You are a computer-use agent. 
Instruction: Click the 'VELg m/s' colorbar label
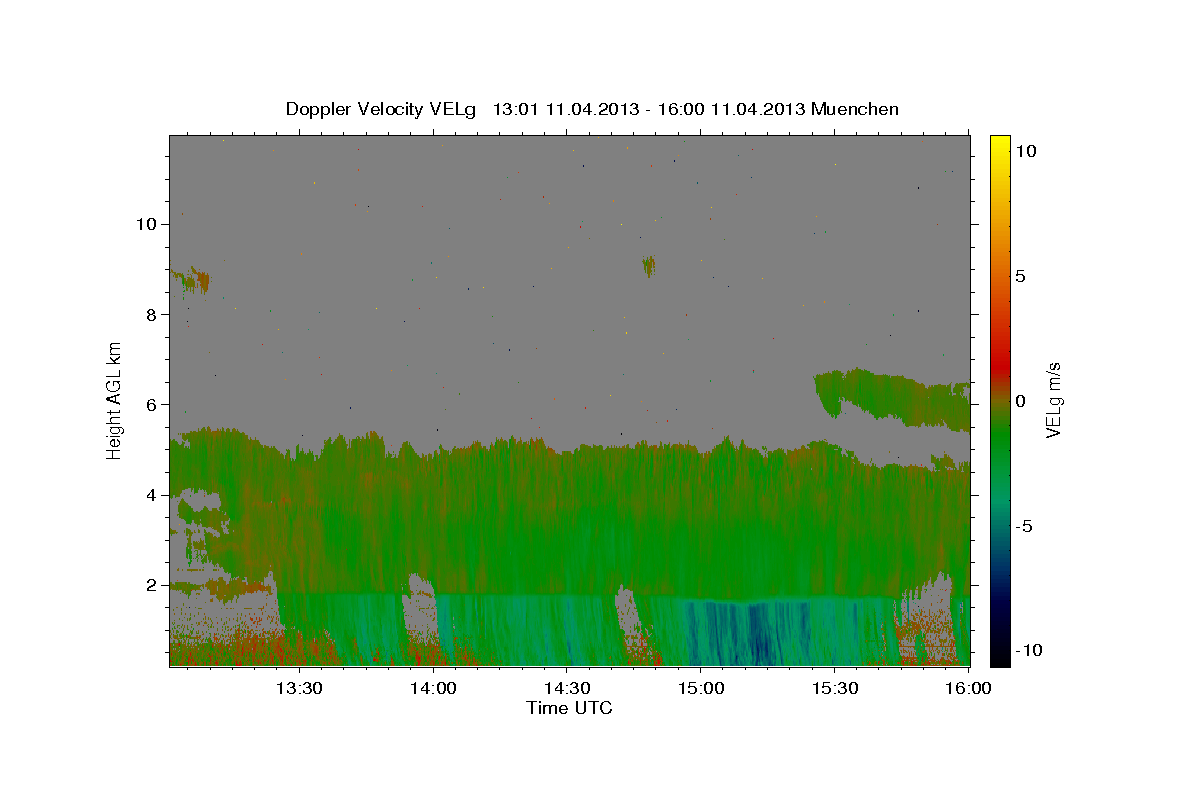[1053, 401]
